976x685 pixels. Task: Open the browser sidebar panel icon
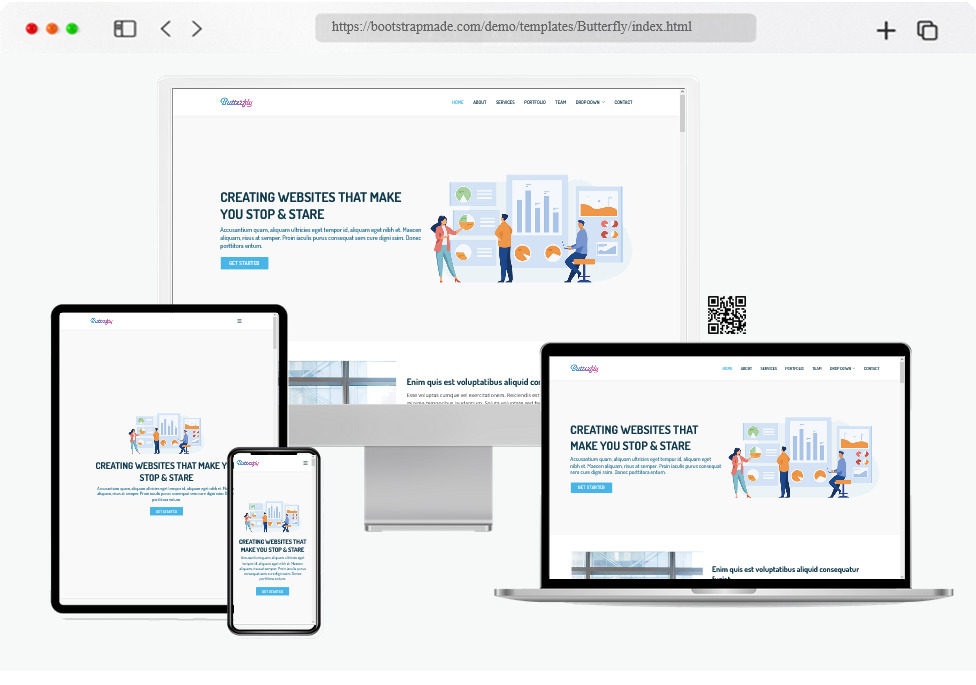(x=124, y=28)
